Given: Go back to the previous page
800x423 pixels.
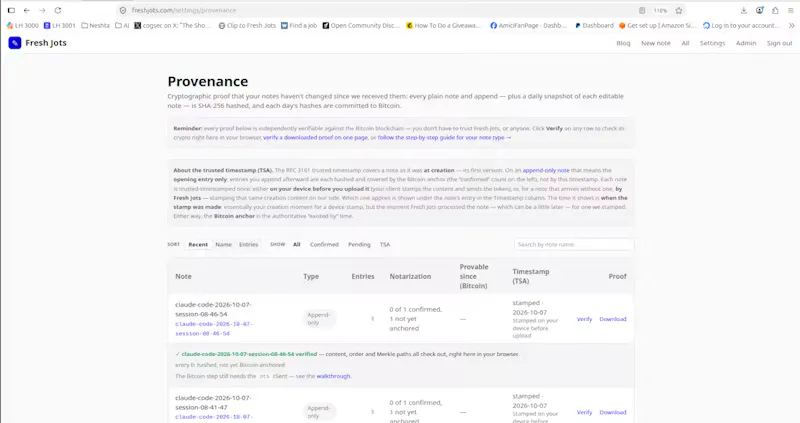Looking at the screenshot, I should 27,10.
